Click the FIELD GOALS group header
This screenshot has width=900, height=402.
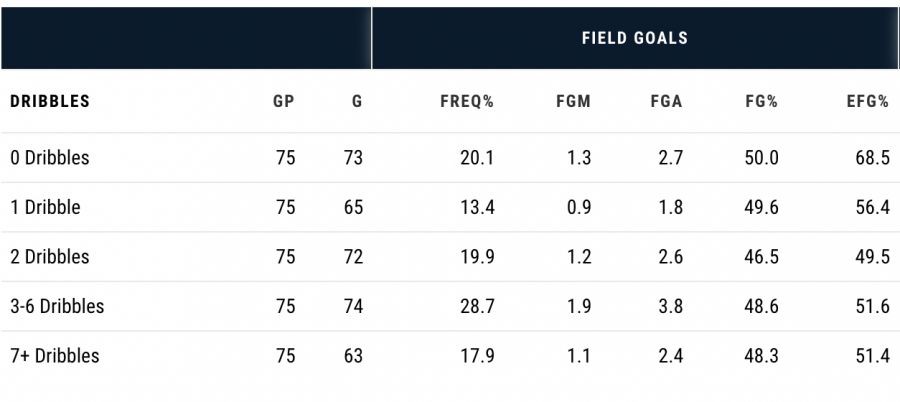[635, 38]
